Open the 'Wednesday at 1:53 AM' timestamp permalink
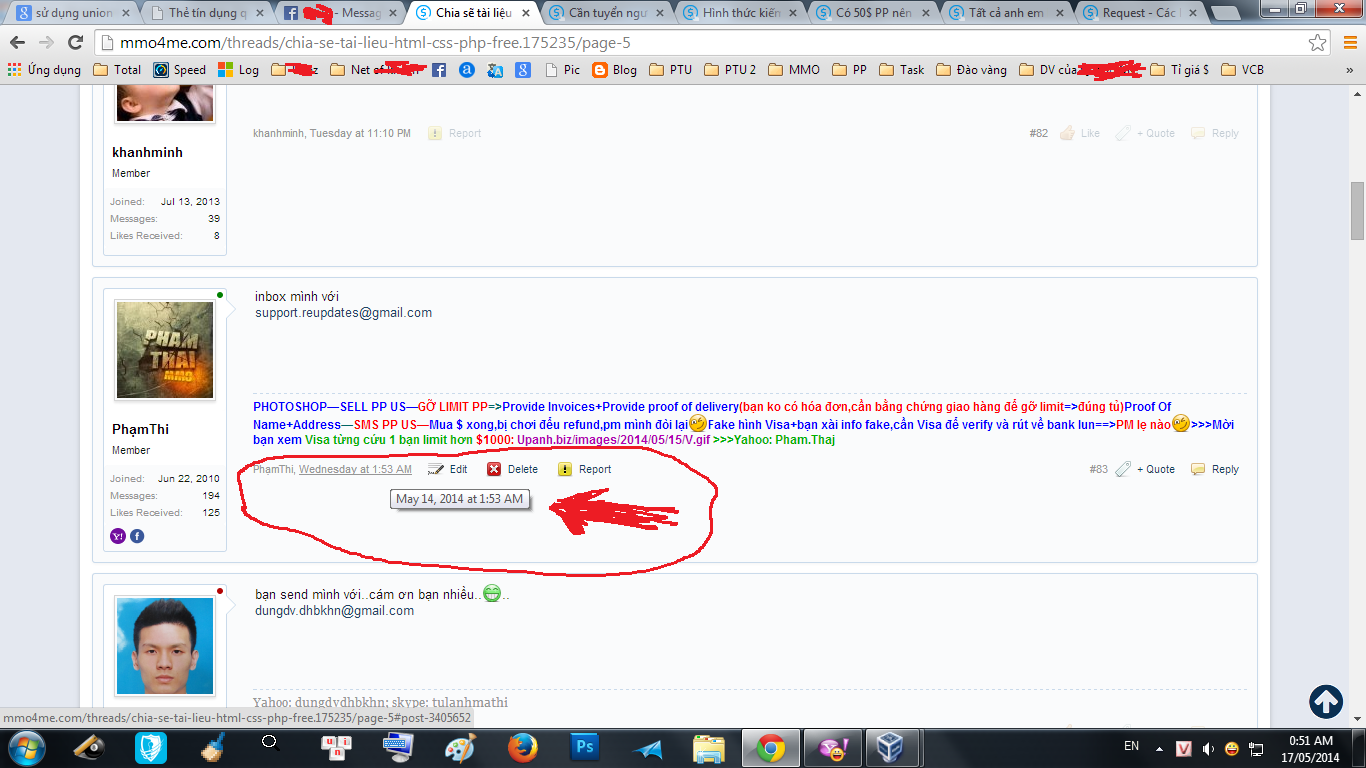 pos(355,469)
